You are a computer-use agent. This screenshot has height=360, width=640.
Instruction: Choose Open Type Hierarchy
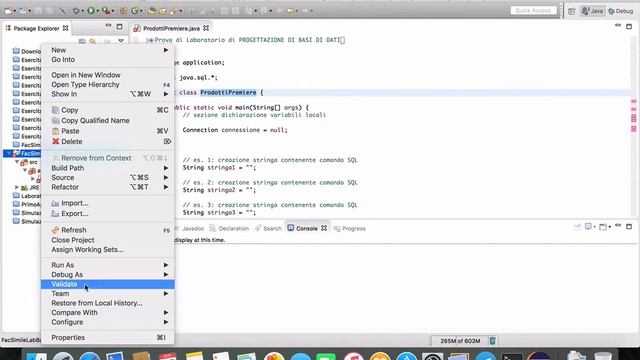pos(108,84)
